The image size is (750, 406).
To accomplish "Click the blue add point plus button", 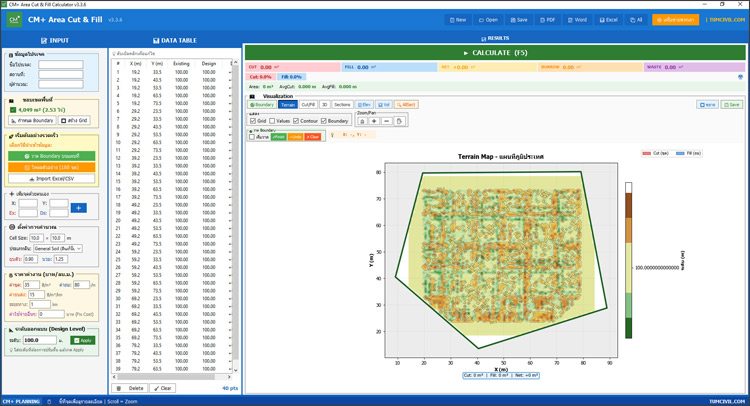I will 79,208.
